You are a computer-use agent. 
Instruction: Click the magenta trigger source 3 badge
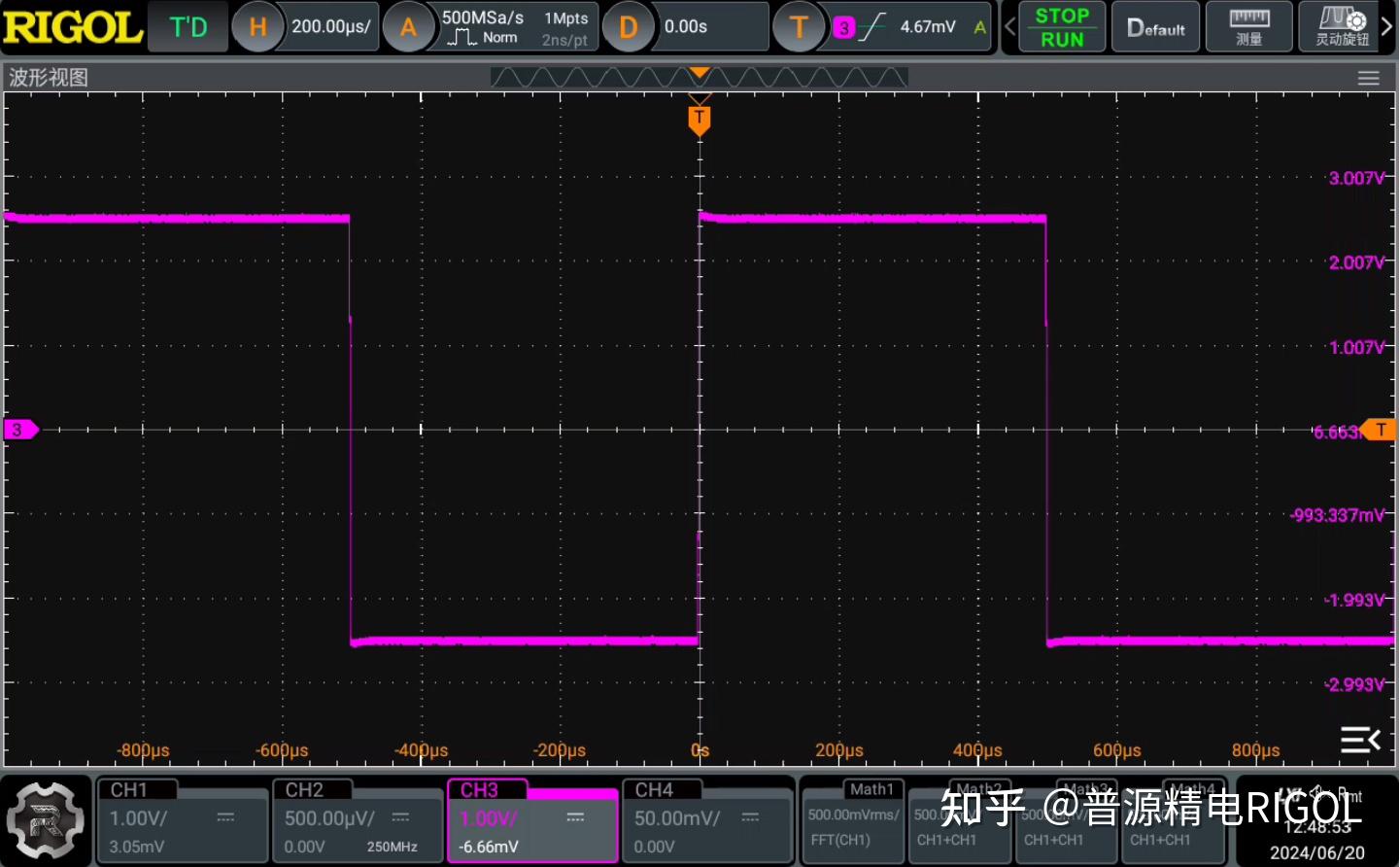pyautogui.click(x=843, y=28)
